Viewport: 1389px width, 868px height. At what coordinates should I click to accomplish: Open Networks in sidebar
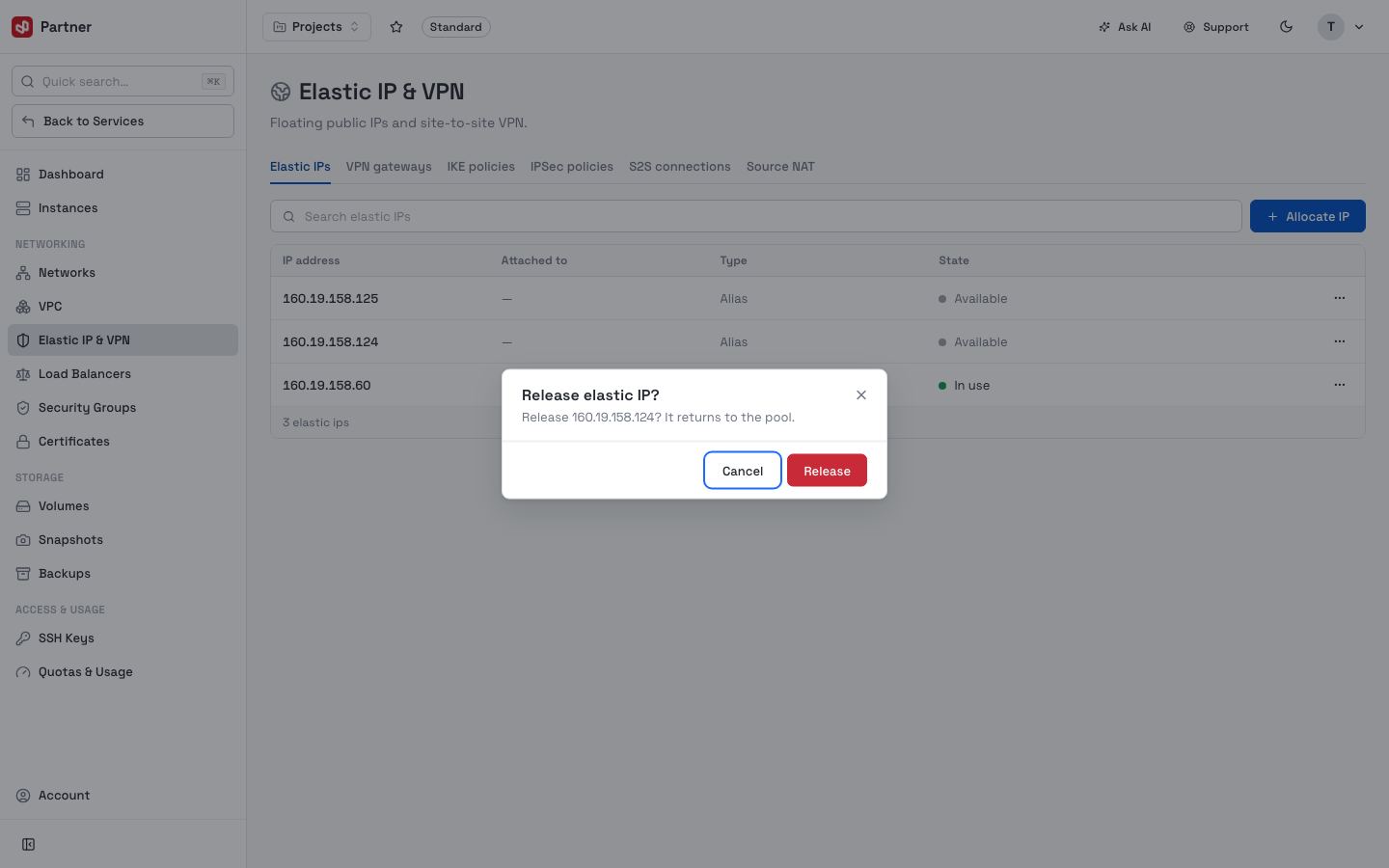coord(123,273)
